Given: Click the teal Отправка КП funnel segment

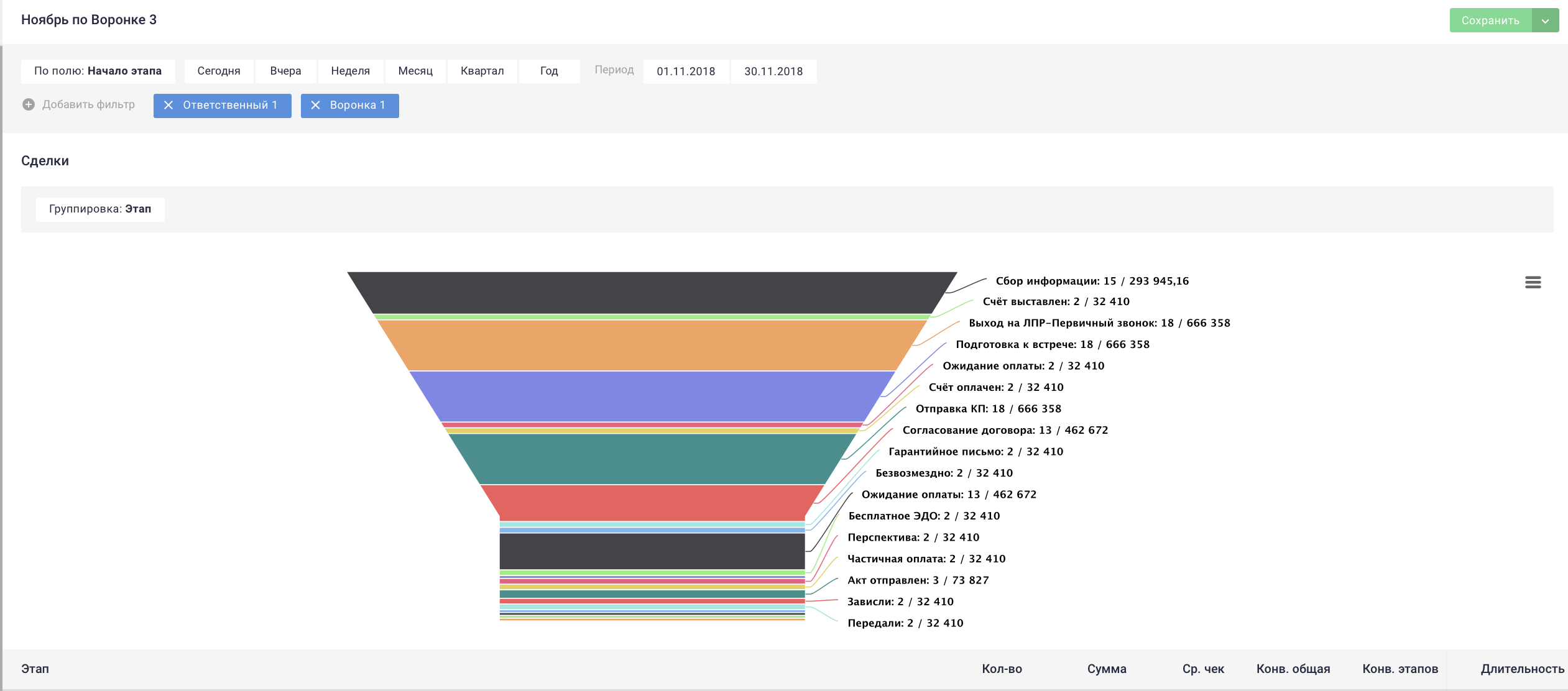Looking at the screenshot, I should tap(652, 459).
